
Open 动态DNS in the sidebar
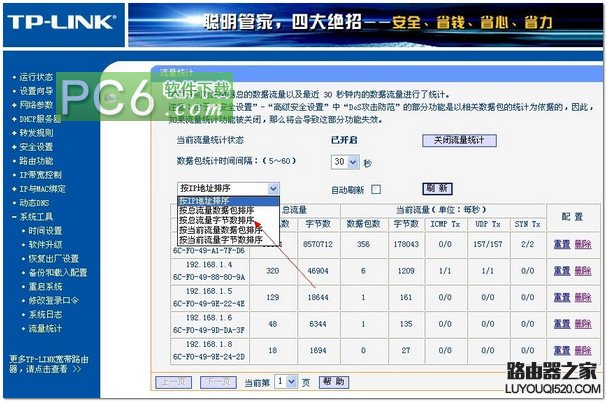pyautogui.click(x=34, y=203)
